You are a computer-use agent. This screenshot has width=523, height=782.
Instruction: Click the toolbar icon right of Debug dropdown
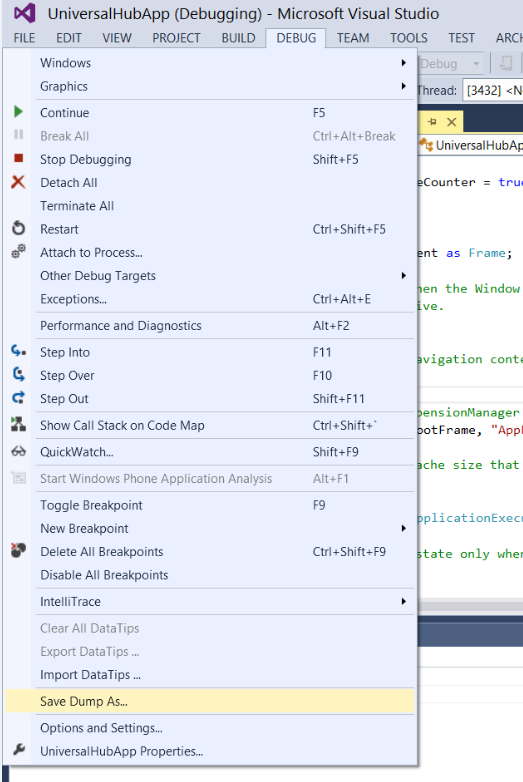pos(506,63)
